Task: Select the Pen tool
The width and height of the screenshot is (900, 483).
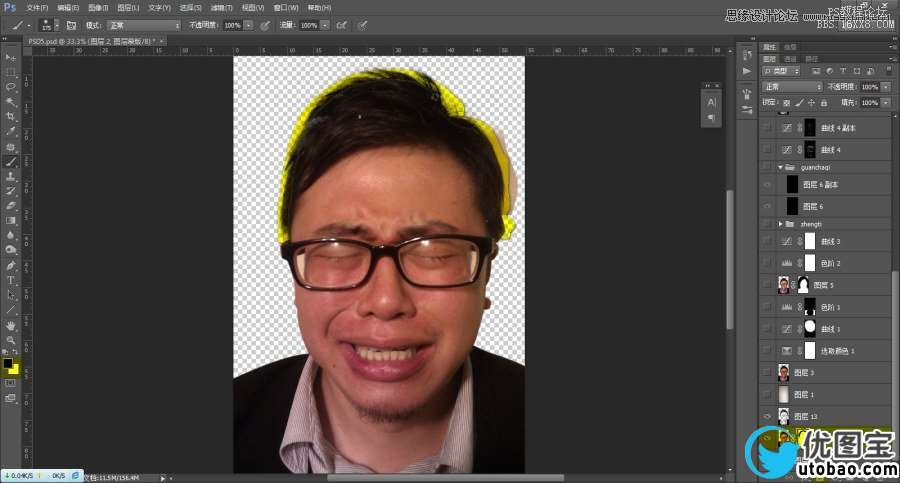Action: 11,266
